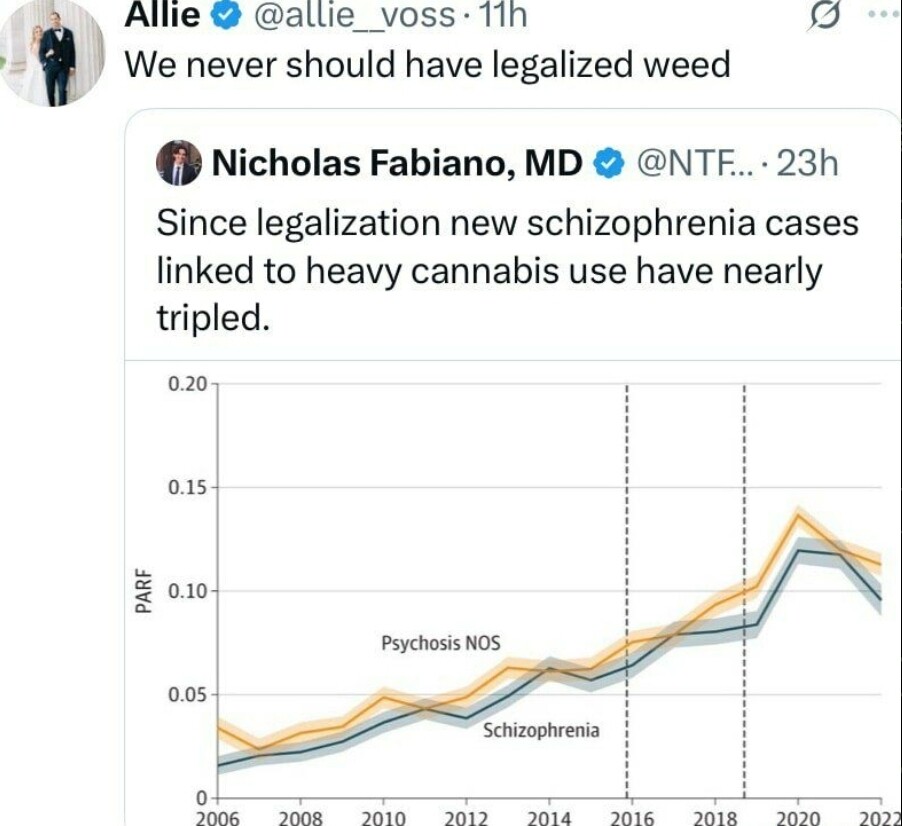Open quoted post about schizophrenia cases tripling

click(x=506, y=270)
